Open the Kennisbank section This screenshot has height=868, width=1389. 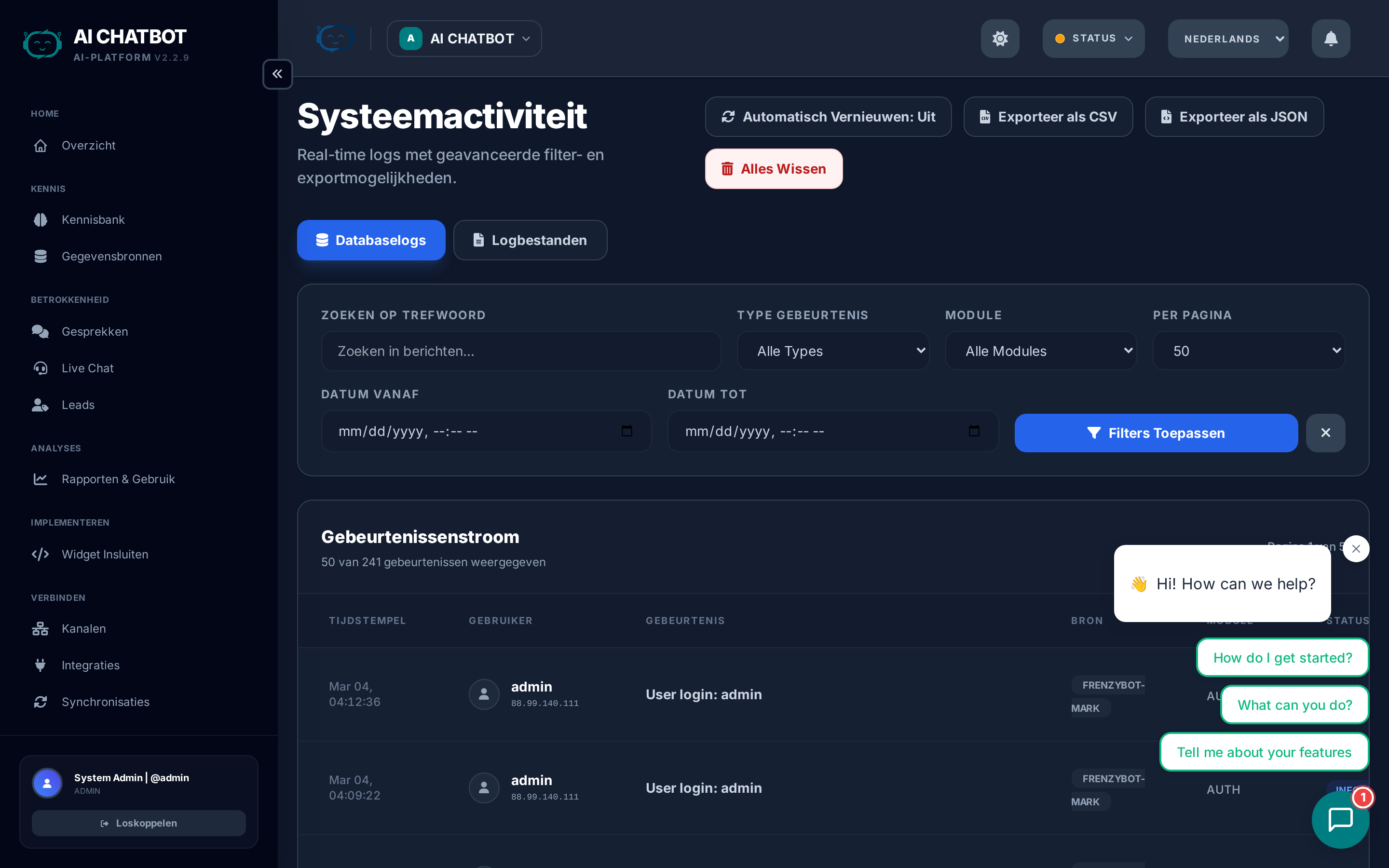[x=93, y=219]
